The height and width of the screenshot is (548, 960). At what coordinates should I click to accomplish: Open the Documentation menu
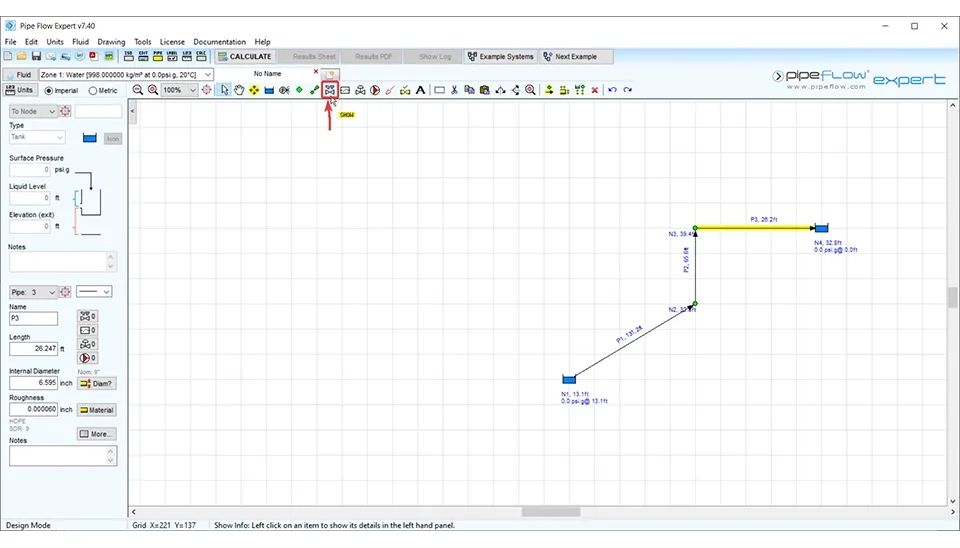click(219, 42)
